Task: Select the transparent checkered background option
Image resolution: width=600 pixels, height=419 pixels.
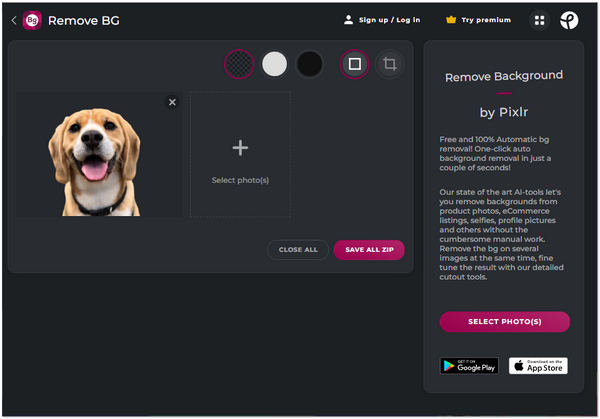Action: 240,64
